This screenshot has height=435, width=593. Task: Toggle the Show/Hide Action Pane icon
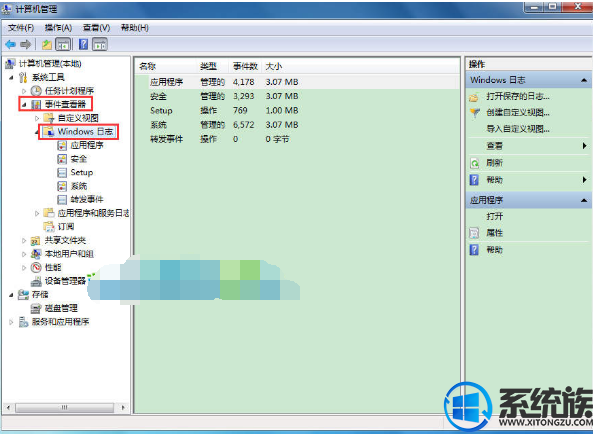tap(100, 45)
